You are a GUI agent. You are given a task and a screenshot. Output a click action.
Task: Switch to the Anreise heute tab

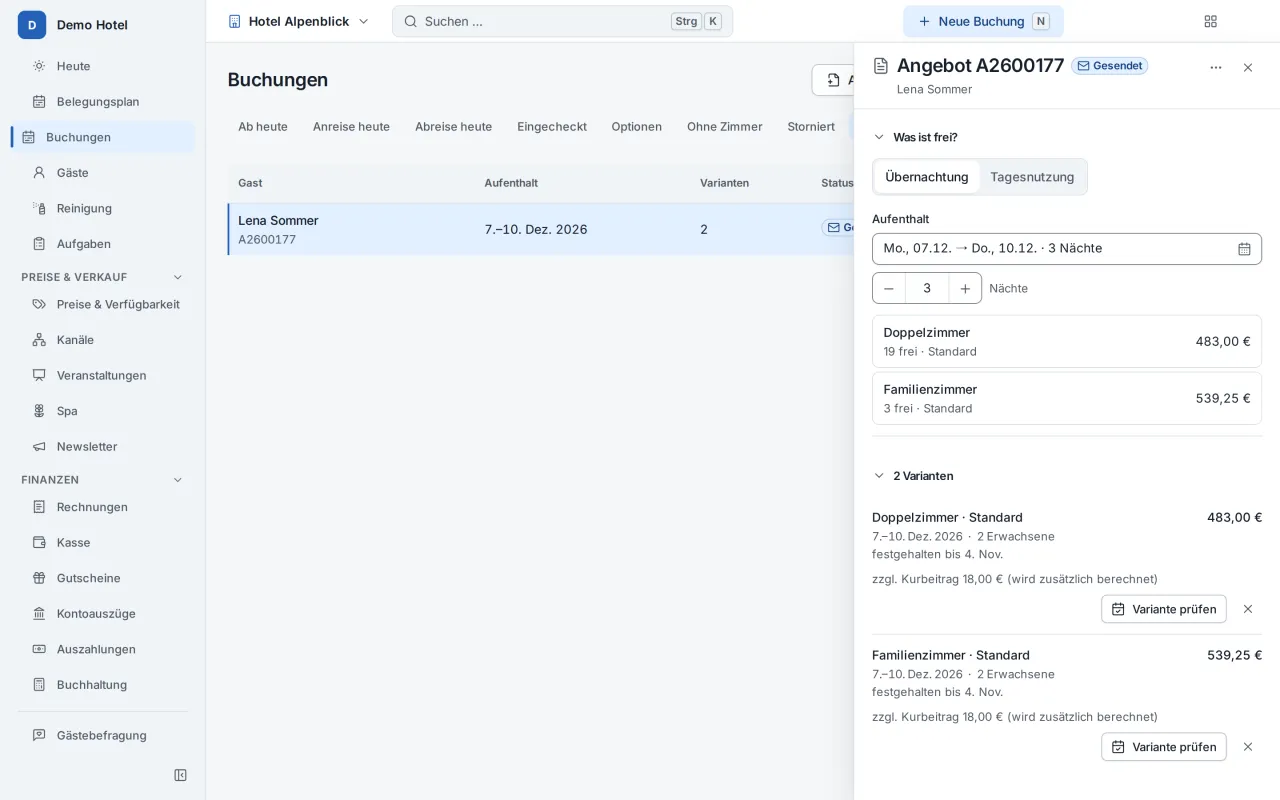click(x=351, y=127)
